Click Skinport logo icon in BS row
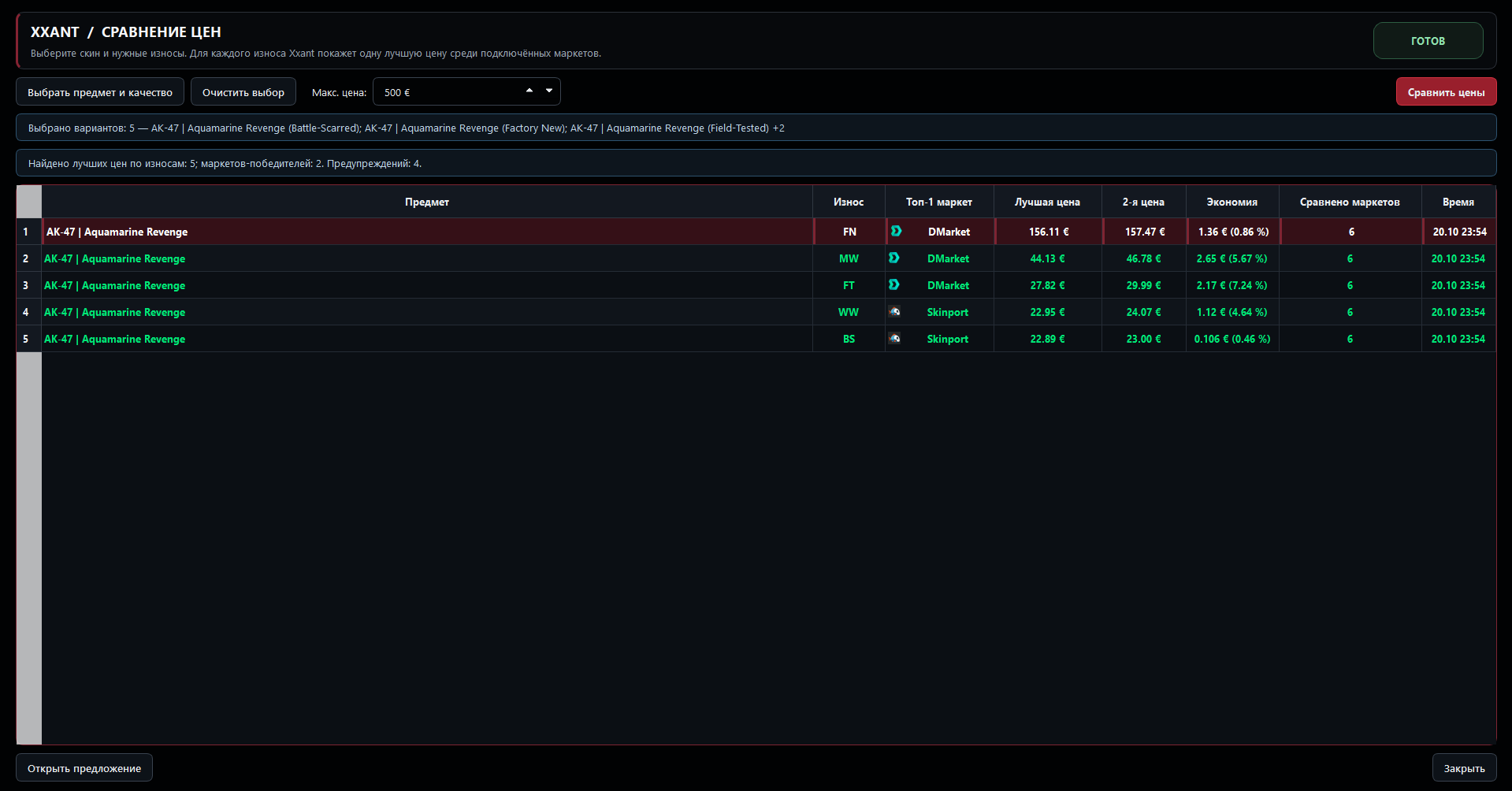The height and width of the screenshot is (791, 1512). (894, 339)
